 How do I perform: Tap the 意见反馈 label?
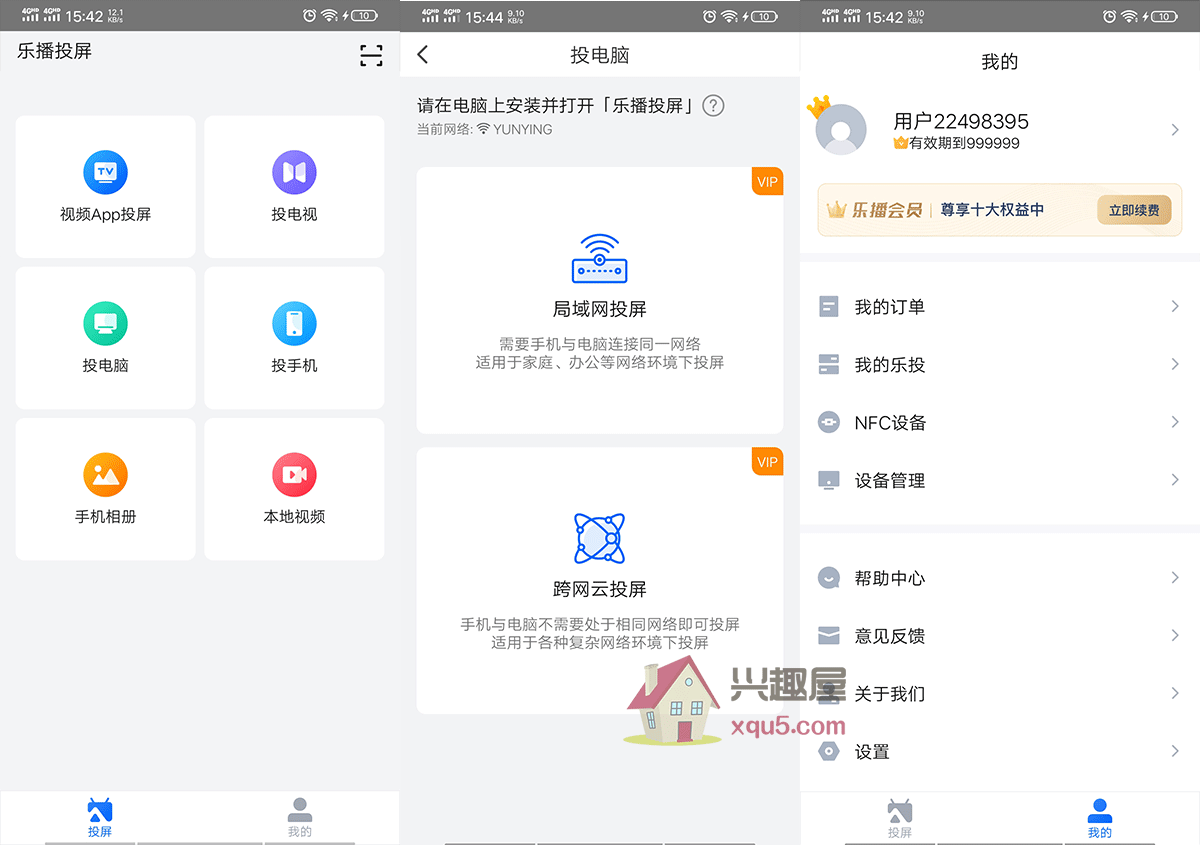pos(890,636)
